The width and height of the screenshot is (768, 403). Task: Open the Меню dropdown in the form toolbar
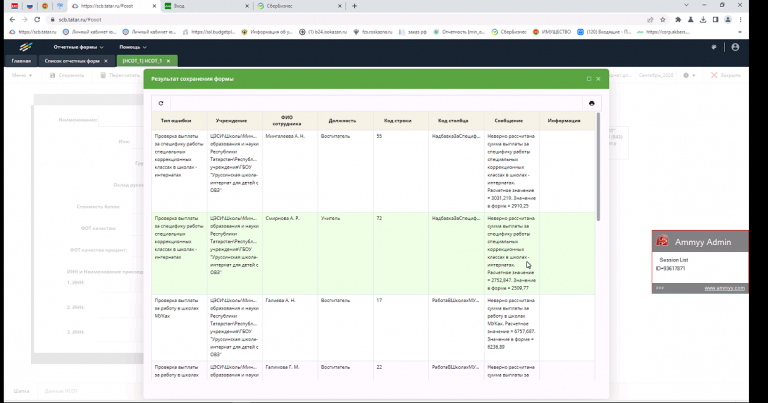22,75
